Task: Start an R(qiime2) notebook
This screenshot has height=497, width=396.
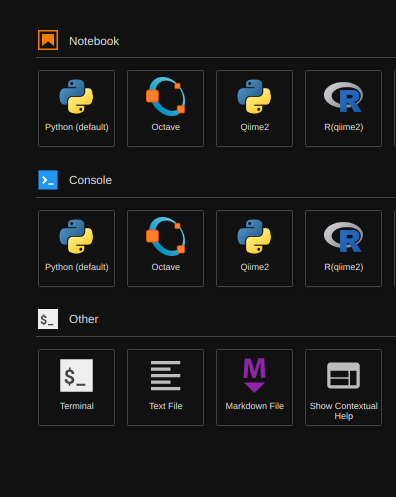Action: 343,108
